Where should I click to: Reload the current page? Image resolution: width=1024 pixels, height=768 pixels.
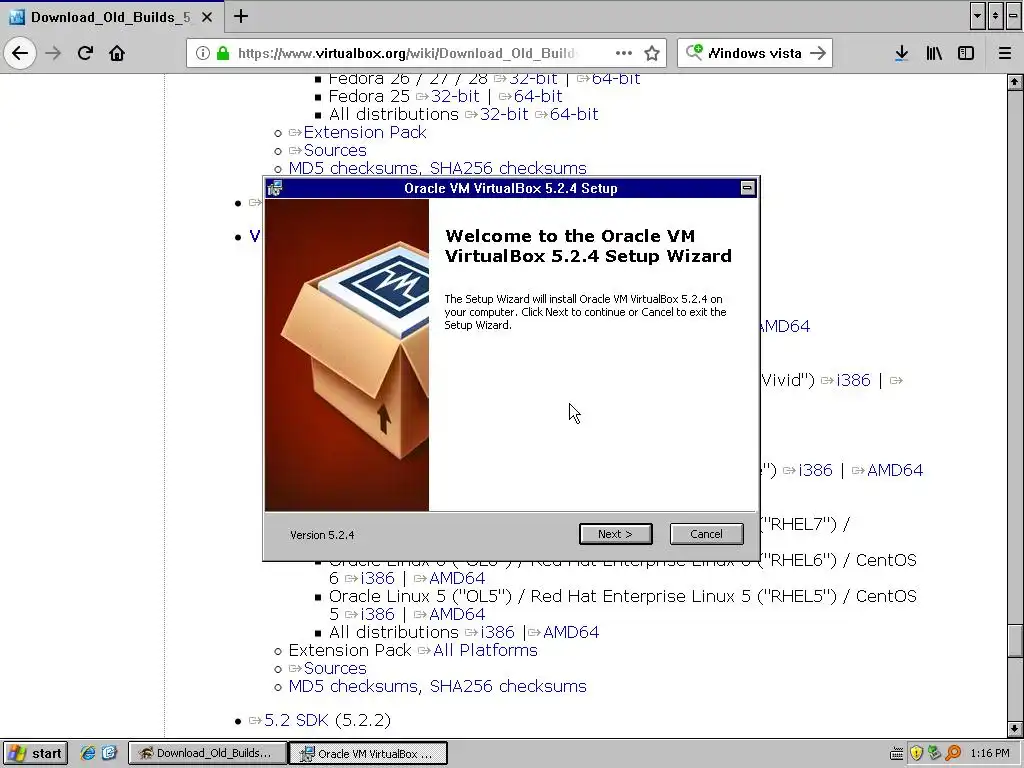pyautogui.click(x=85, y=53)
